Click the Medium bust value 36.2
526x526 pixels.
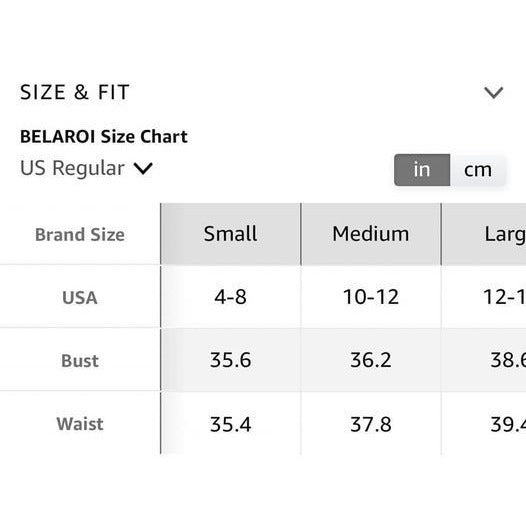point(371,360)
